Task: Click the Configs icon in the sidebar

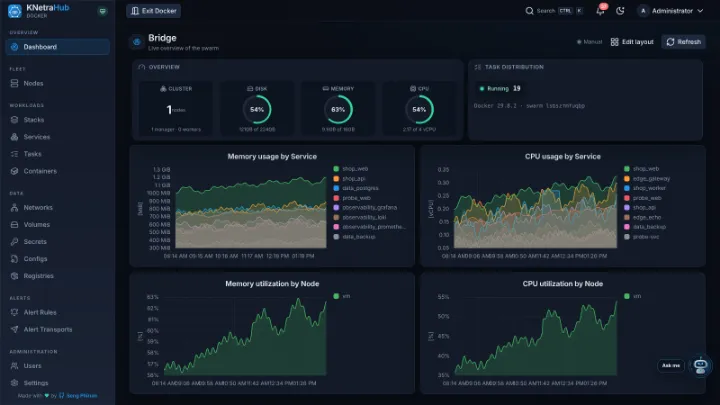Action: (15, 259)
